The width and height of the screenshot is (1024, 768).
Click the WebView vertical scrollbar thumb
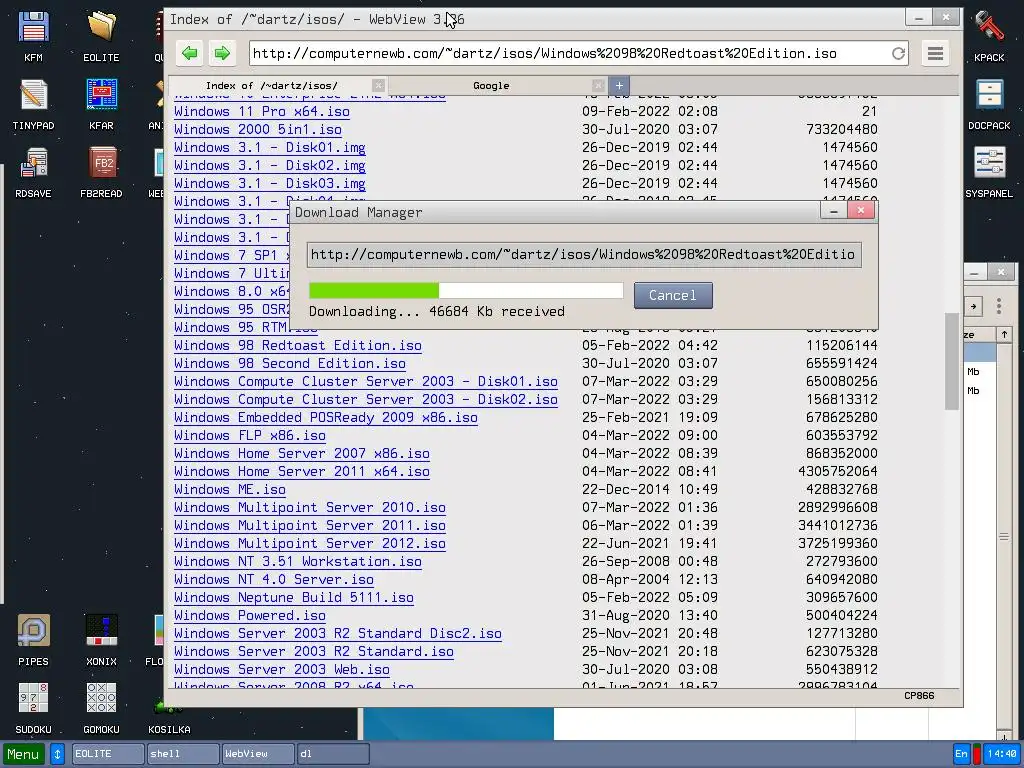click(x=952, y=361)
